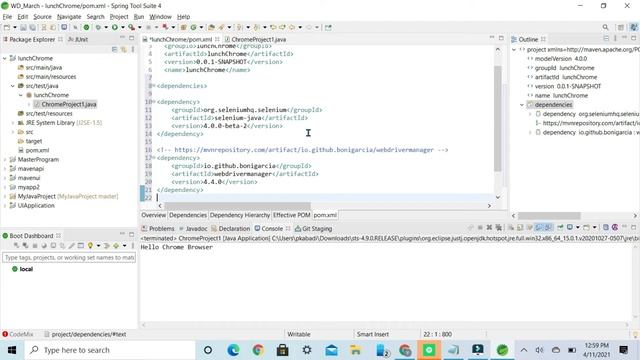
Task: Switch to the Dependencies pom tab
Action: [x=188, y=215]
